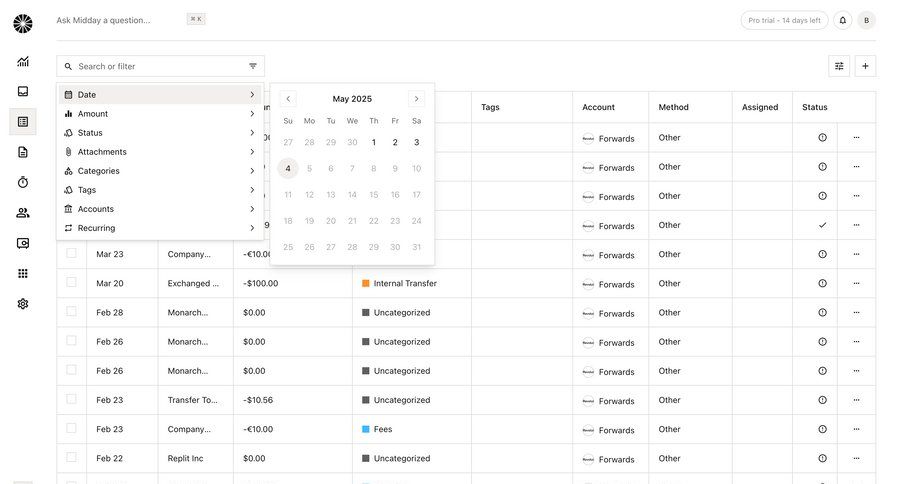This screenshot has height=484, width=900.
Task: Click the plus add transaction button
Action: tap(866, 66)
